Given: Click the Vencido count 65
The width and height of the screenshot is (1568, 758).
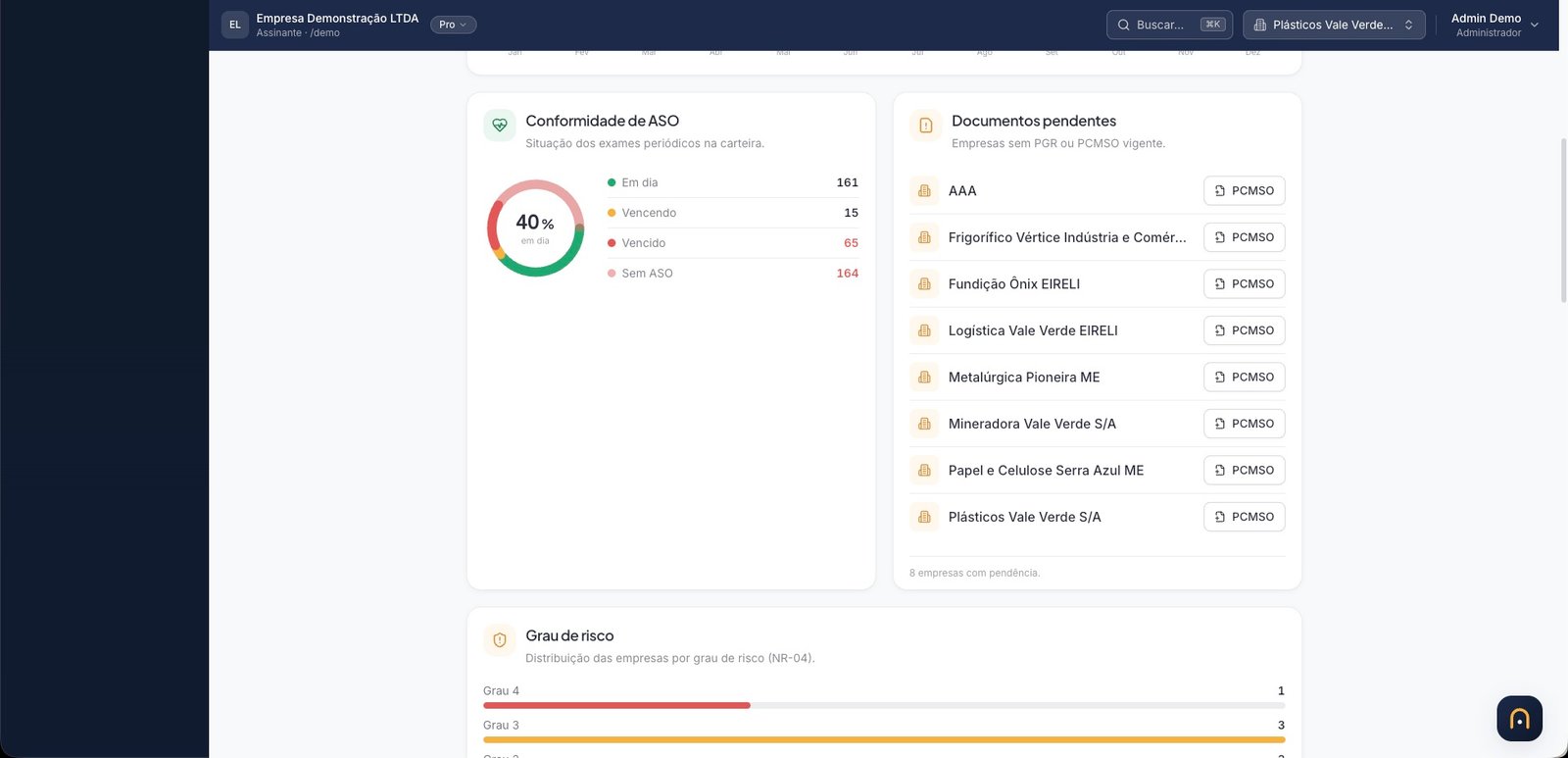Looking at the screenshot, I should (851, 243).
